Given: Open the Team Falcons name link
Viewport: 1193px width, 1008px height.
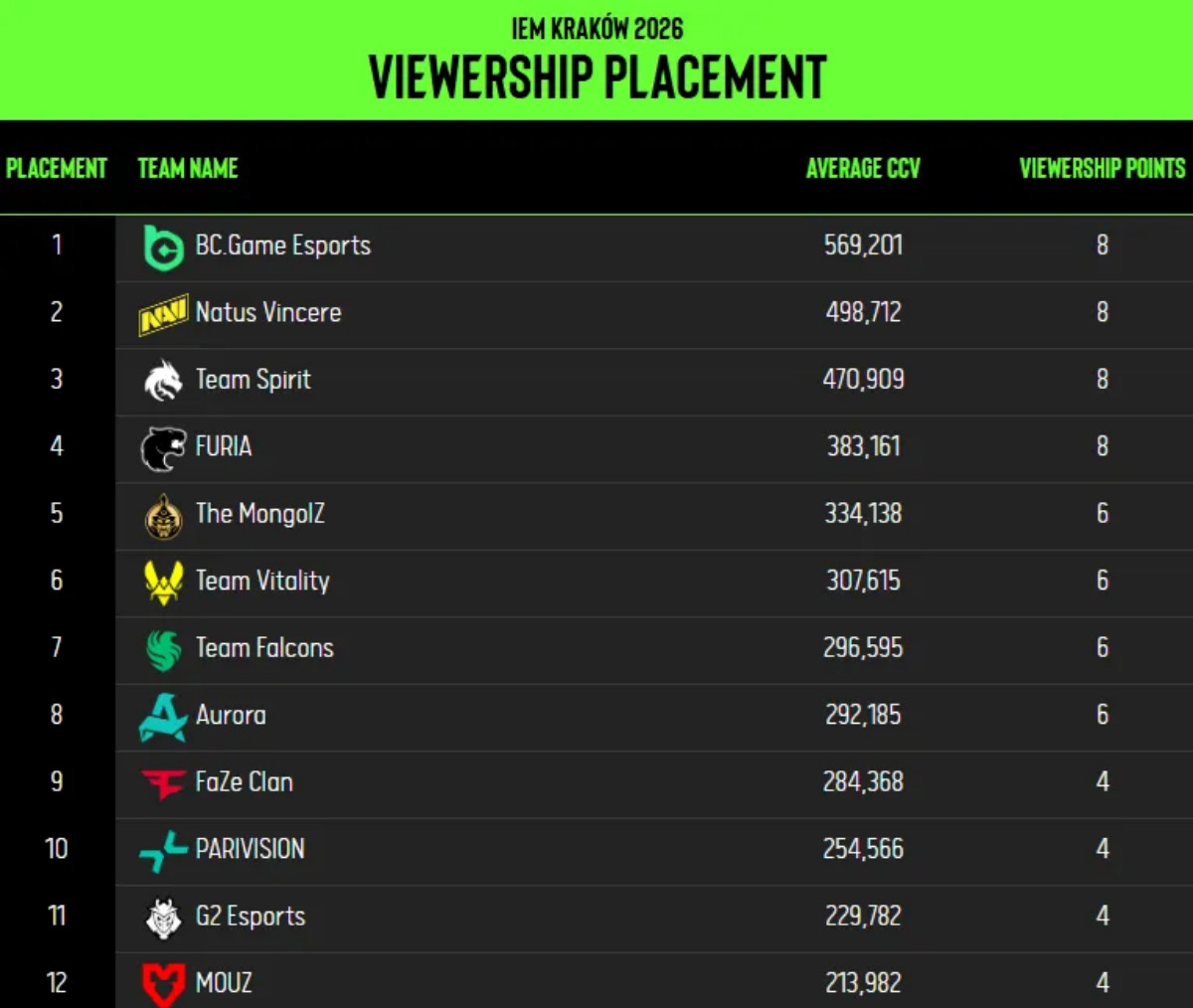Looking at the screenshot, I should tap(264, 648).
